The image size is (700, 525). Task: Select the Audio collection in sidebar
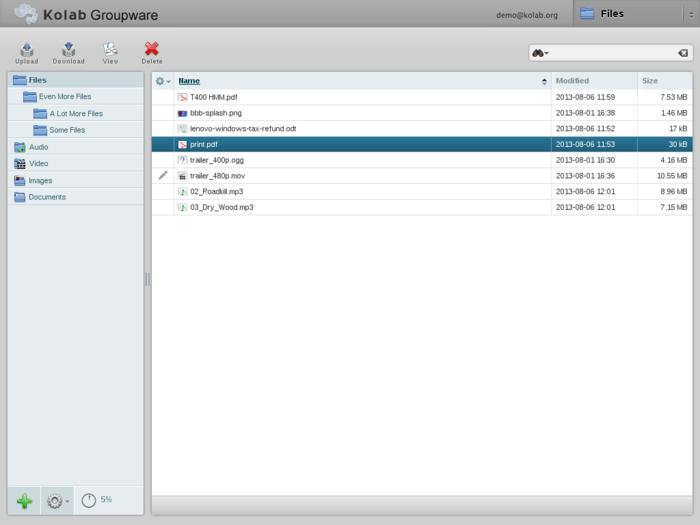38,147
